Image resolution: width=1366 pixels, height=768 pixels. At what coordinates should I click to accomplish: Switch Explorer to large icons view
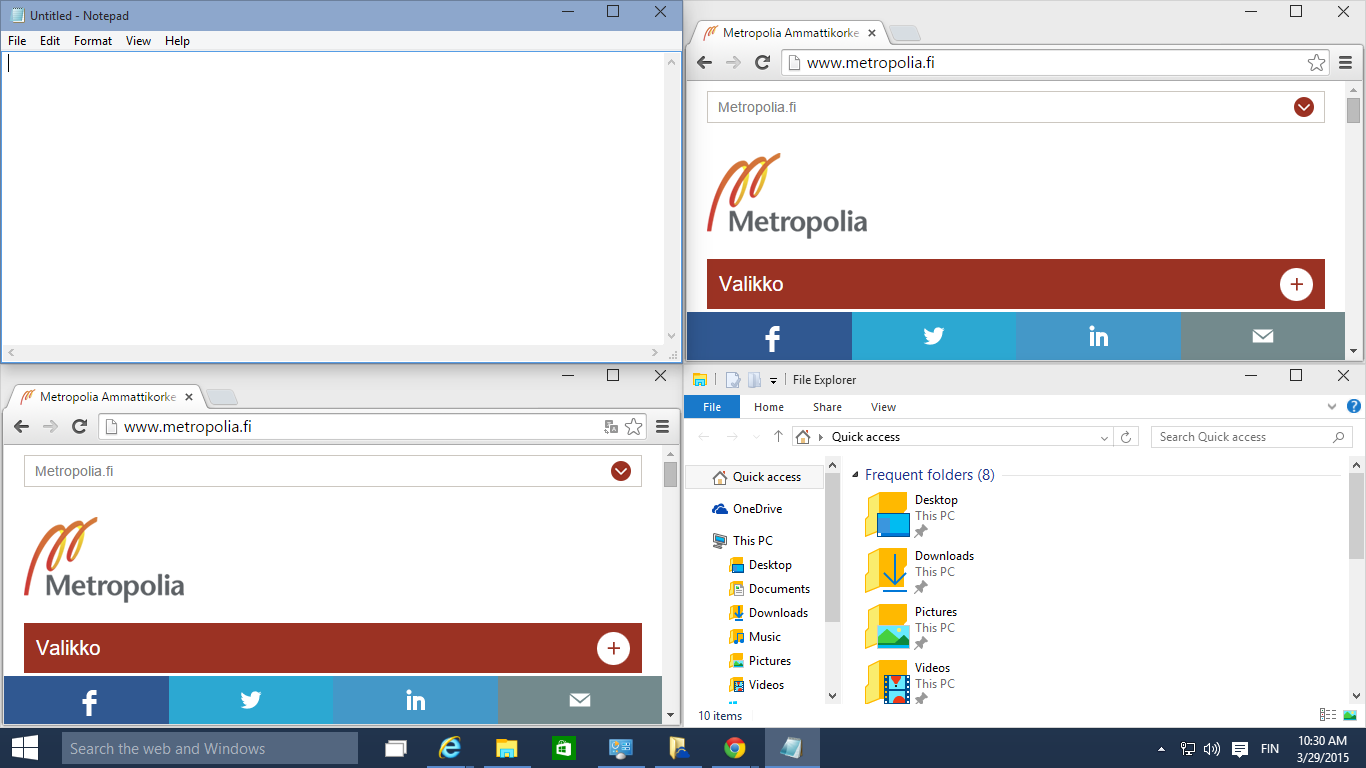1350,715
